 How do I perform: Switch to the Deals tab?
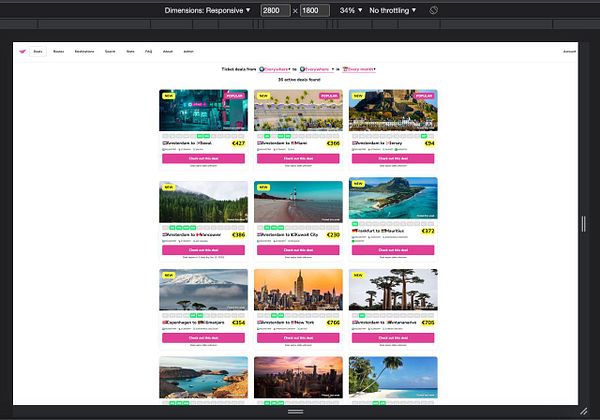(37, 51)
